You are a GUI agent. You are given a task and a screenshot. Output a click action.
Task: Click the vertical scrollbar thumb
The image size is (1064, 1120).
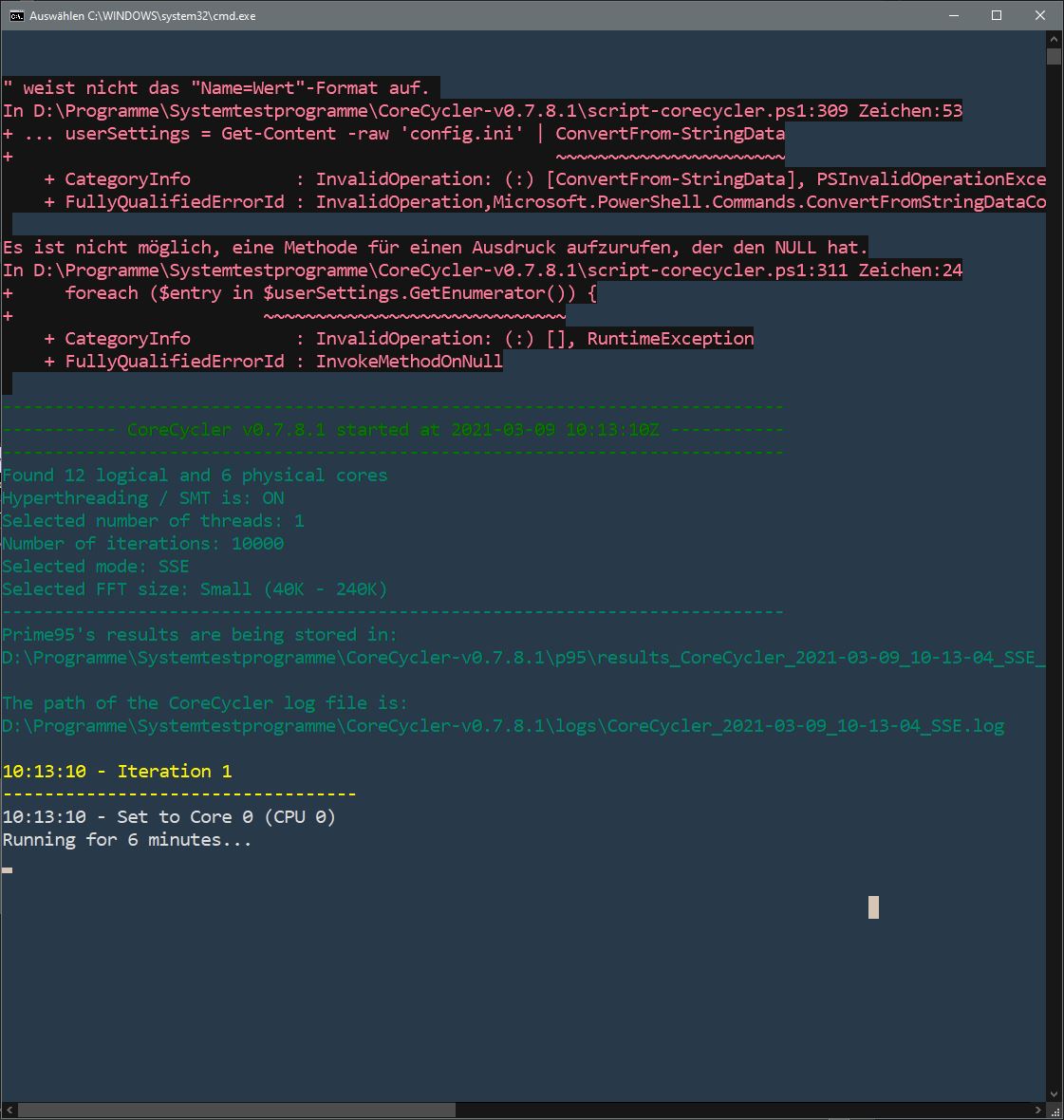[1054, 56]
